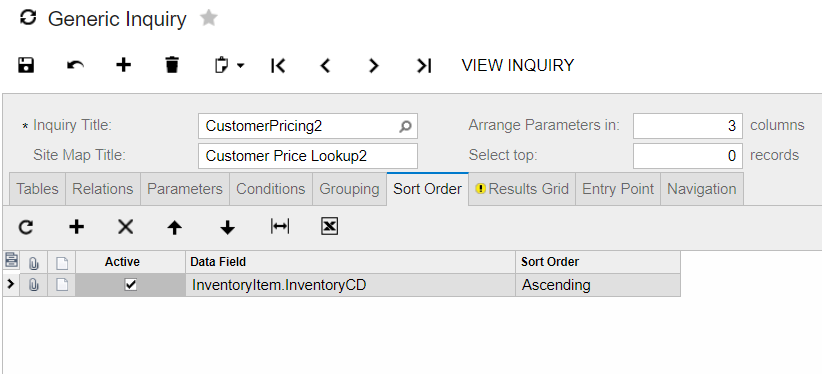Image resolution: width=822 pixels, height=374 pixels.
Task: Switch to the Grouping tab
Action: pos(349,189)
